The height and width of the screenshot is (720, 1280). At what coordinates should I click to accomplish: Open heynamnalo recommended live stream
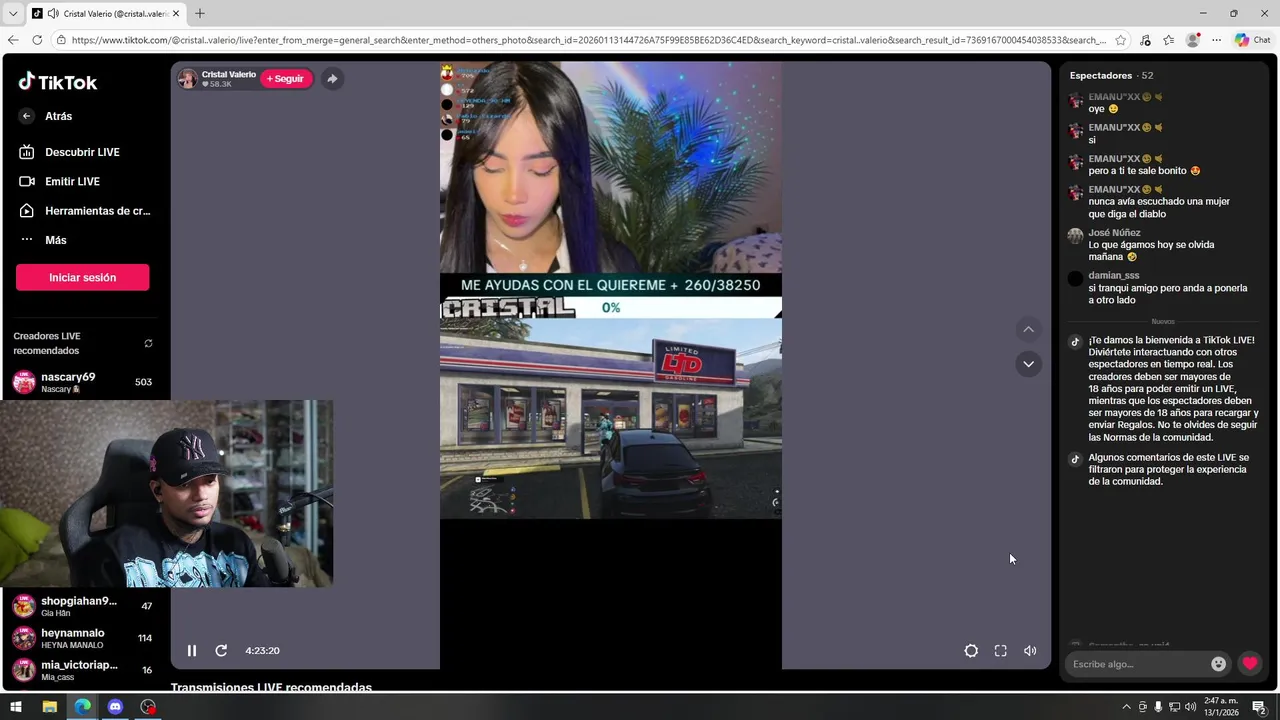pos(82,638)
